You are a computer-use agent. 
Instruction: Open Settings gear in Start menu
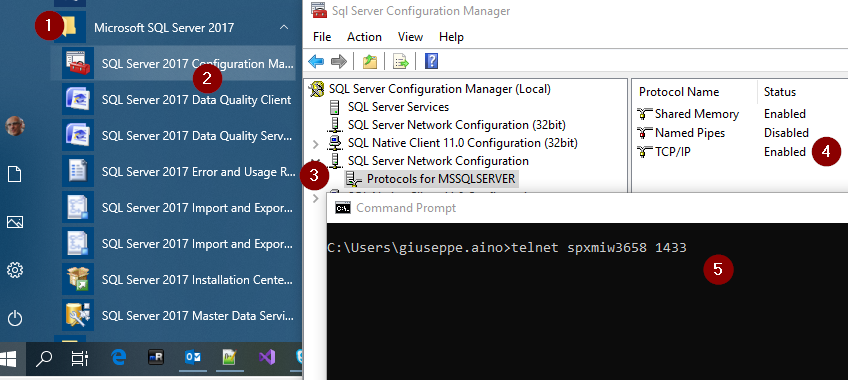[15, 270]
